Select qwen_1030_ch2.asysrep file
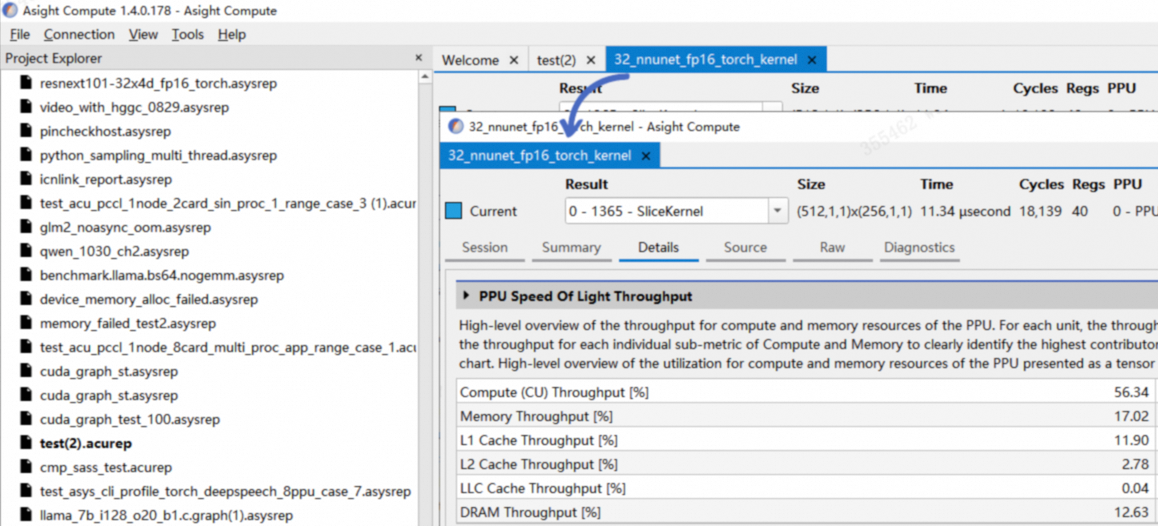Image resolution: width=1158 pixels, height=526 pixels. pos(114,252)
